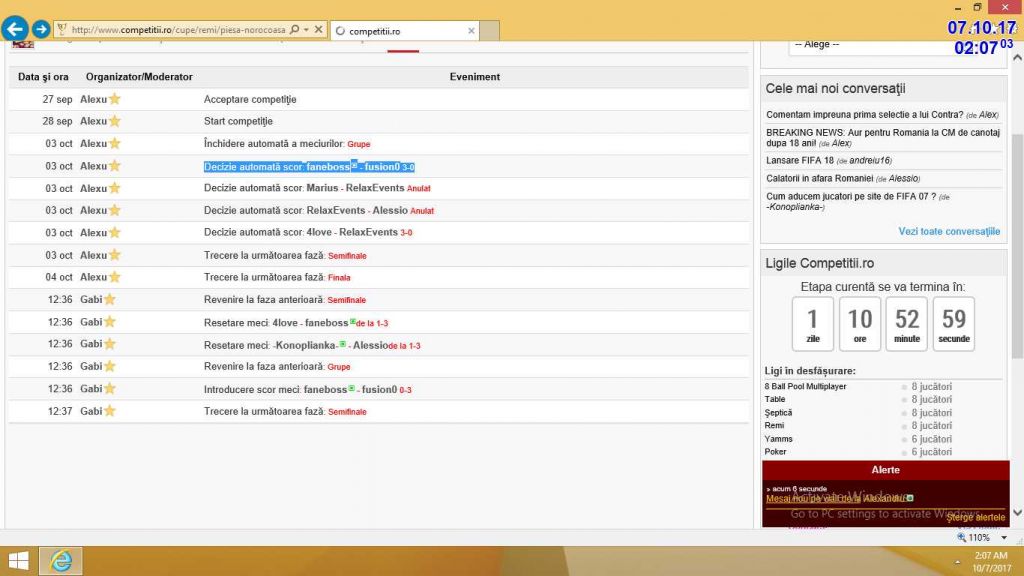Open "Lansare FIFA 18" conversation
This screenshot has height=576, width=1024.
tap(800, 160)
